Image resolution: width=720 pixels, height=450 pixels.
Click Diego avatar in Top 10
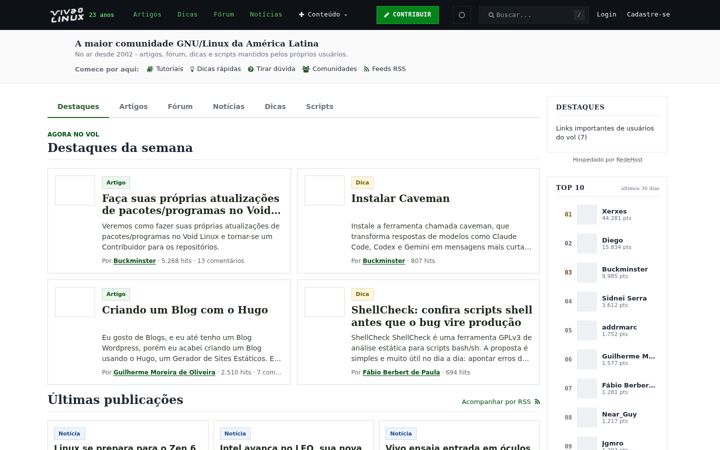(587, 243)
